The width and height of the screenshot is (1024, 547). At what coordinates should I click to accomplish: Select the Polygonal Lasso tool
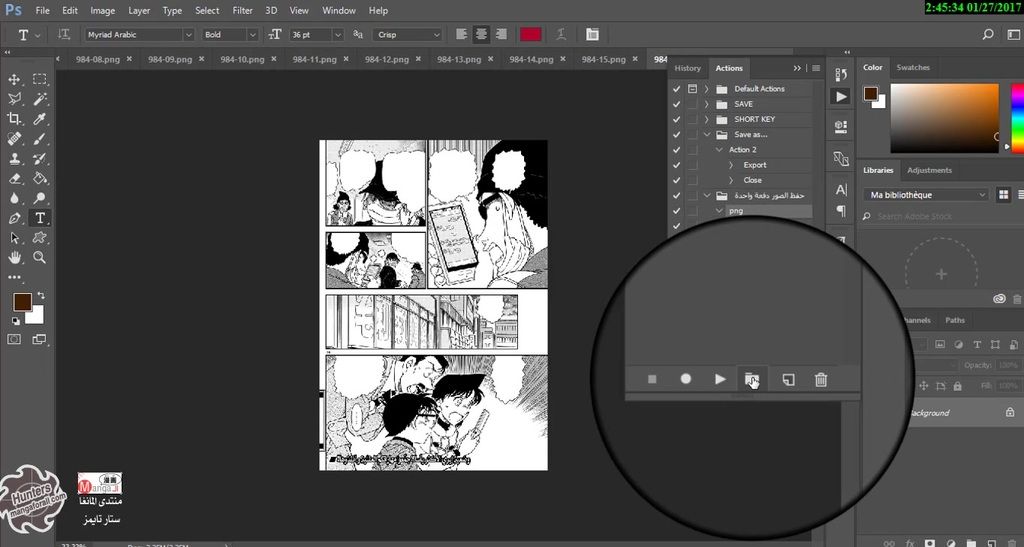pos(14,99)
